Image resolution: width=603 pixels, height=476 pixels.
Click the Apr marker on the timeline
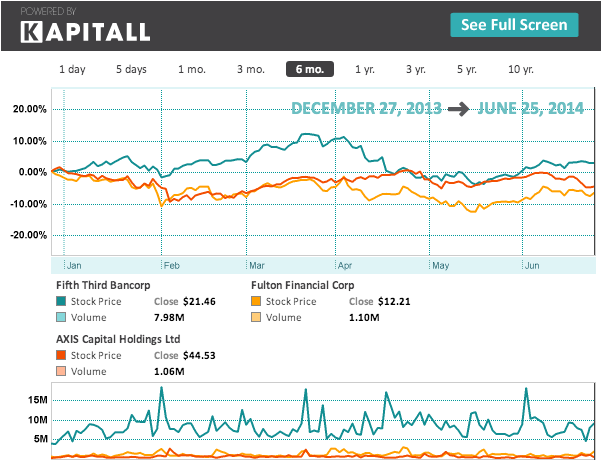(345, 265)
